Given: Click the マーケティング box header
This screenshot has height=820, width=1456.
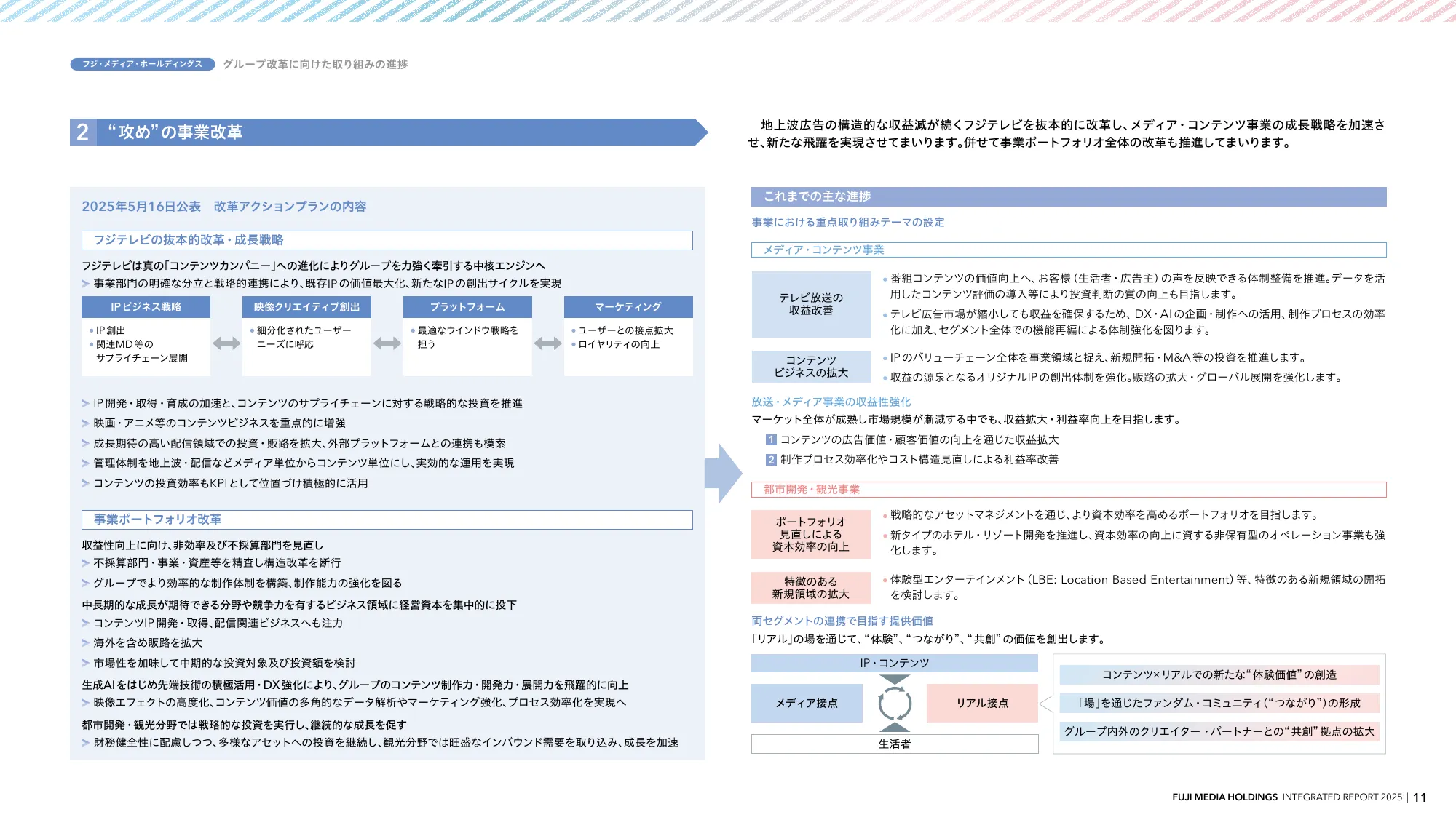Looking at the screenshot, I should click(x=628, y=307).
